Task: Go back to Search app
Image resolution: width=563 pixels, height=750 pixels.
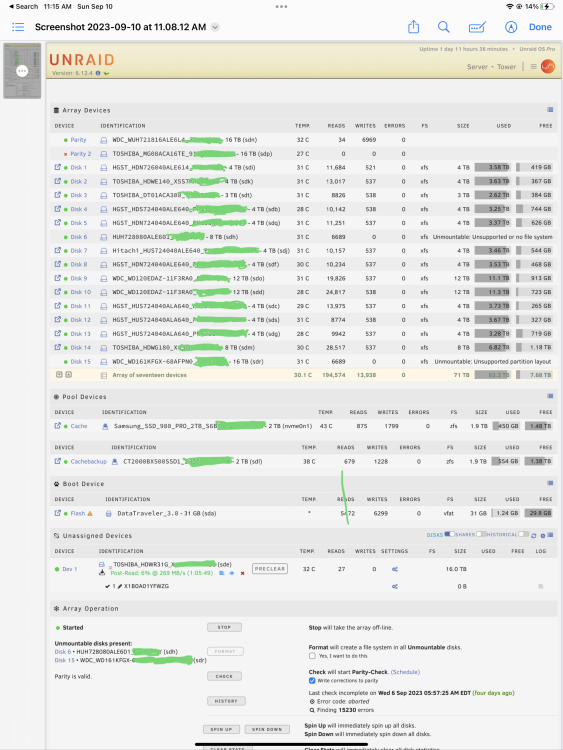Action: click(23, 6)
